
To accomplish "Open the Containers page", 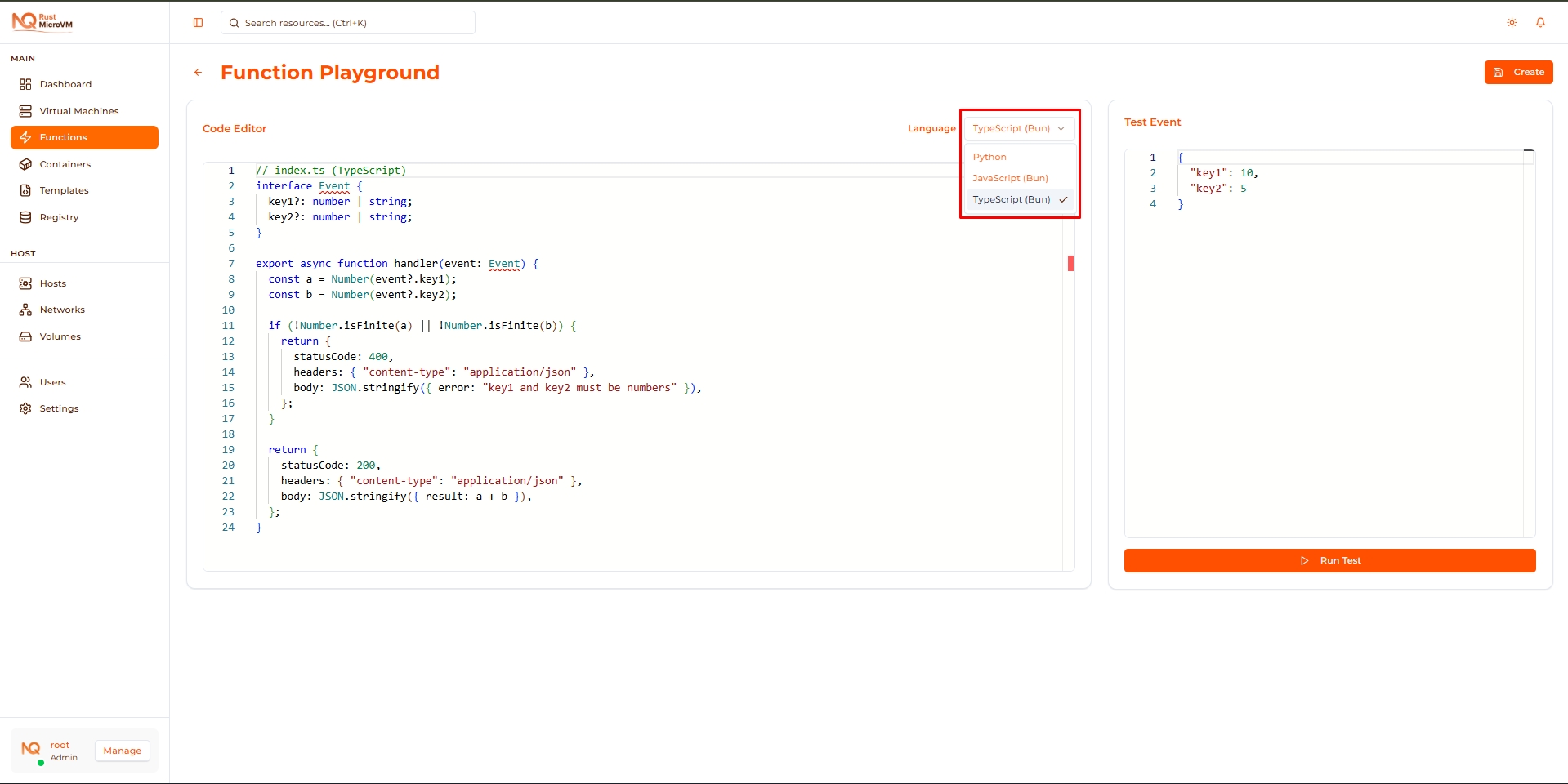I will [65, 163].
